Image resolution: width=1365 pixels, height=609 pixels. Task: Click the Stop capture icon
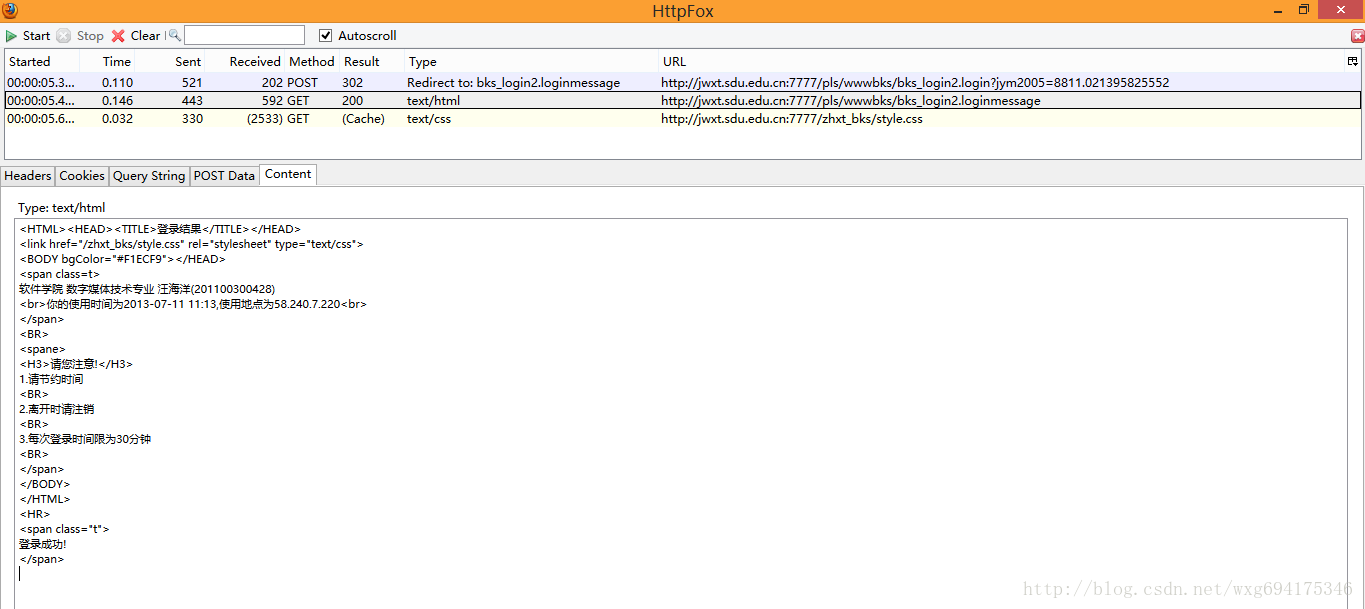tap(64, 36)
